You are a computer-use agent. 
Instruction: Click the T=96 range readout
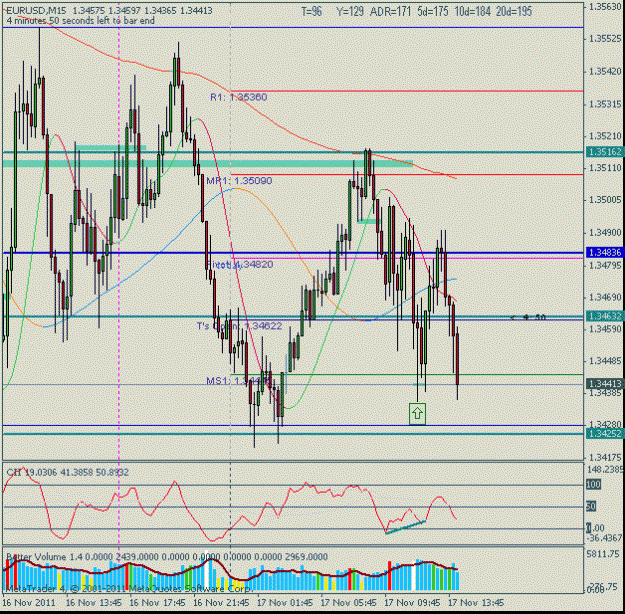pyautogui.click(x=311, y=11)
